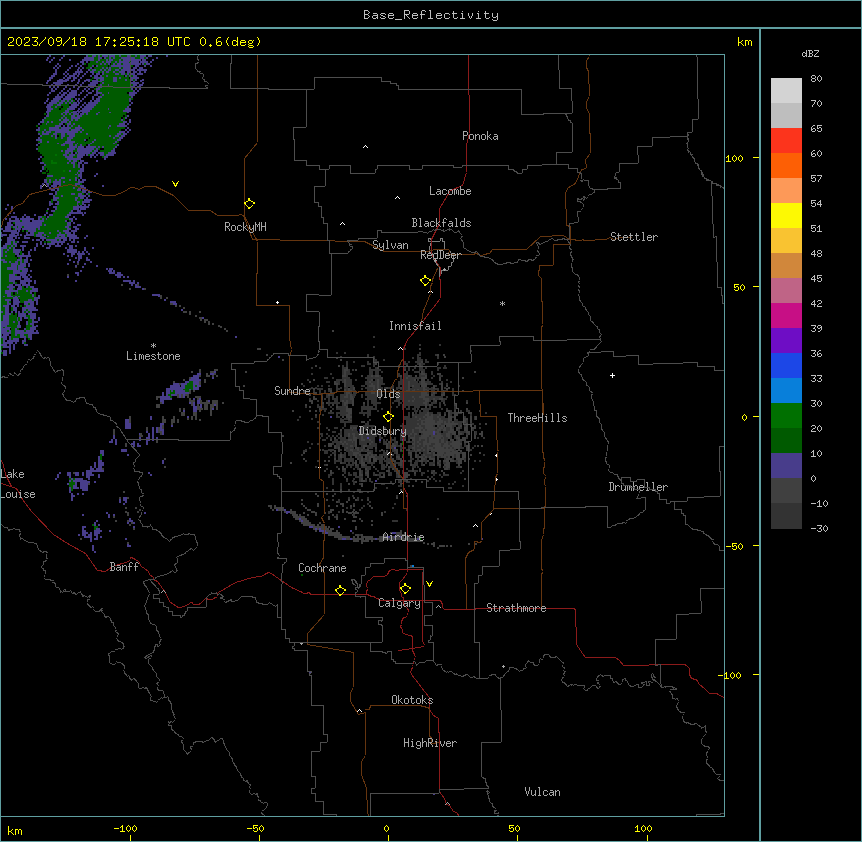Screen dimensions: 862x842
Task: Click the yellow 54 dBZ legend swatch
Action: pyautogui.click(x=786, y=215)
